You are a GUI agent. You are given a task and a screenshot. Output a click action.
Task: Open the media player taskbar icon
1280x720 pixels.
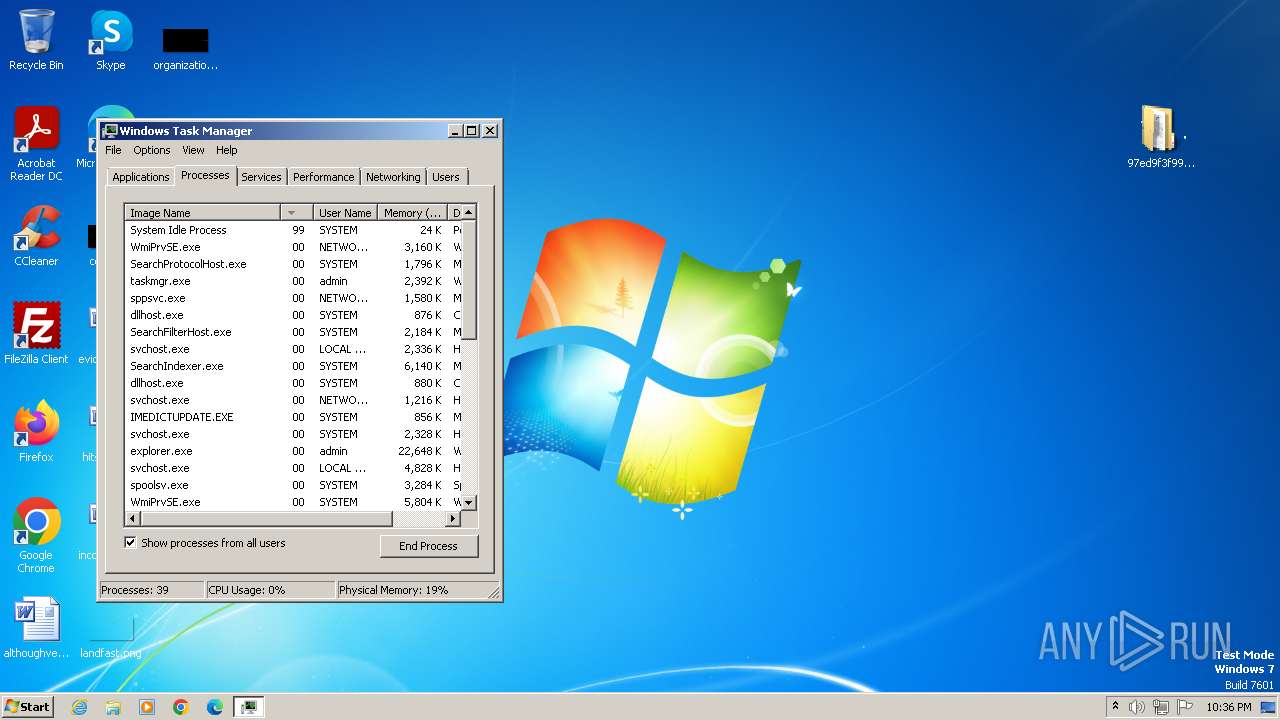(x=147, y=707)
